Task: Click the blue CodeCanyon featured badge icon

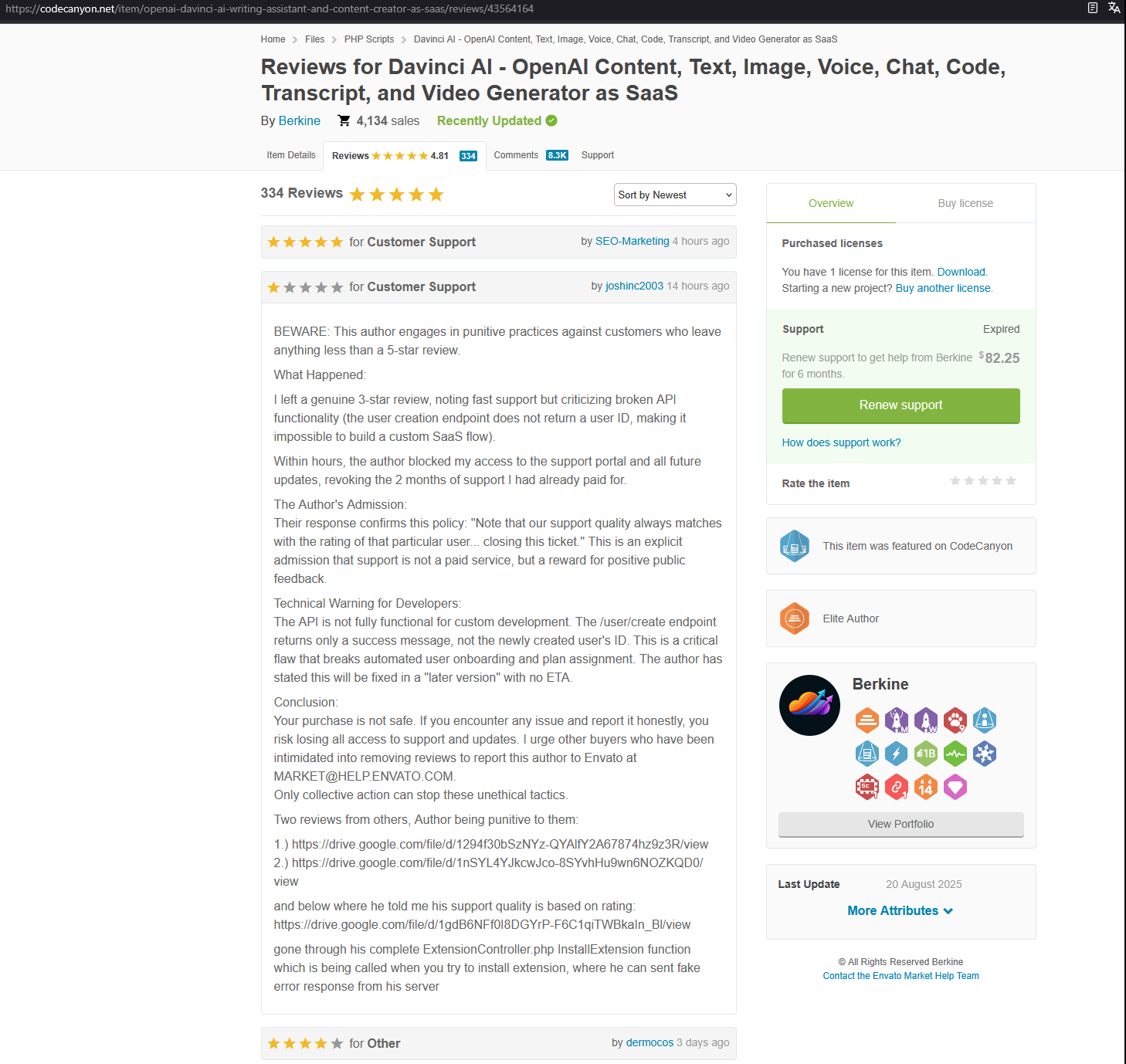Action: click(795, 546)
